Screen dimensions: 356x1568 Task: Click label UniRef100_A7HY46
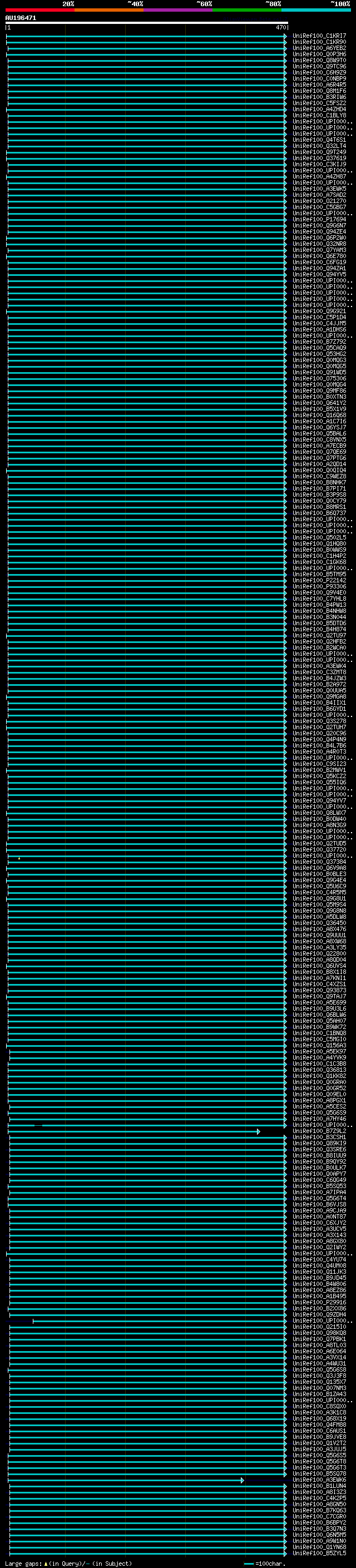coord(319,1119)
